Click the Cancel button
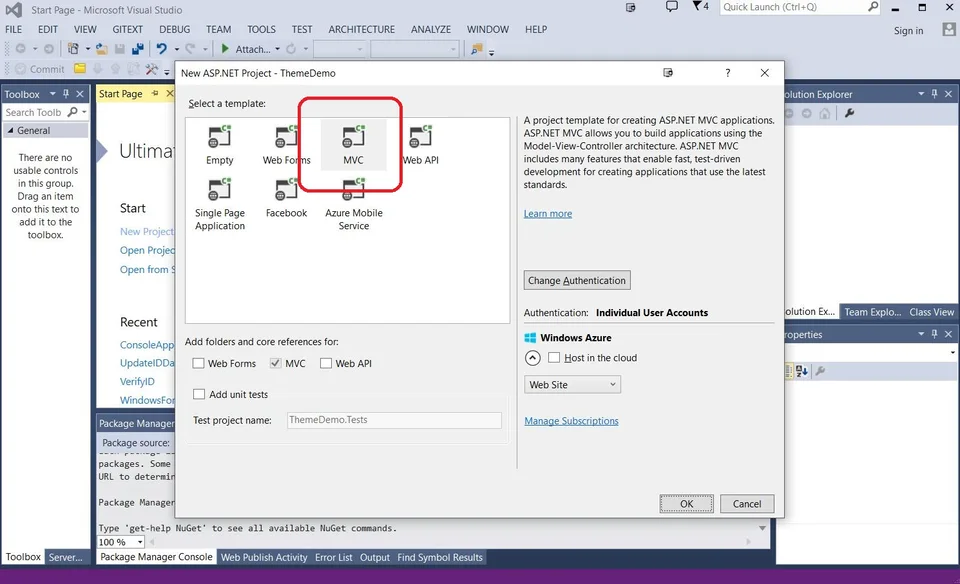 [747, 504]
